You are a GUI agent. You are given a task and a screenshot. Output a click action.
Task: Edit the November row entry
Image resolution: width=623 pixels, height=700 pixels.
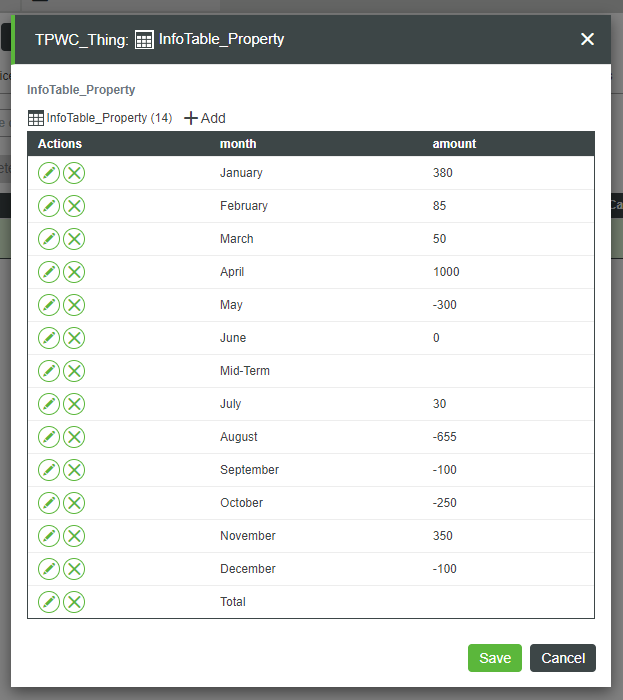click(49, 536)
